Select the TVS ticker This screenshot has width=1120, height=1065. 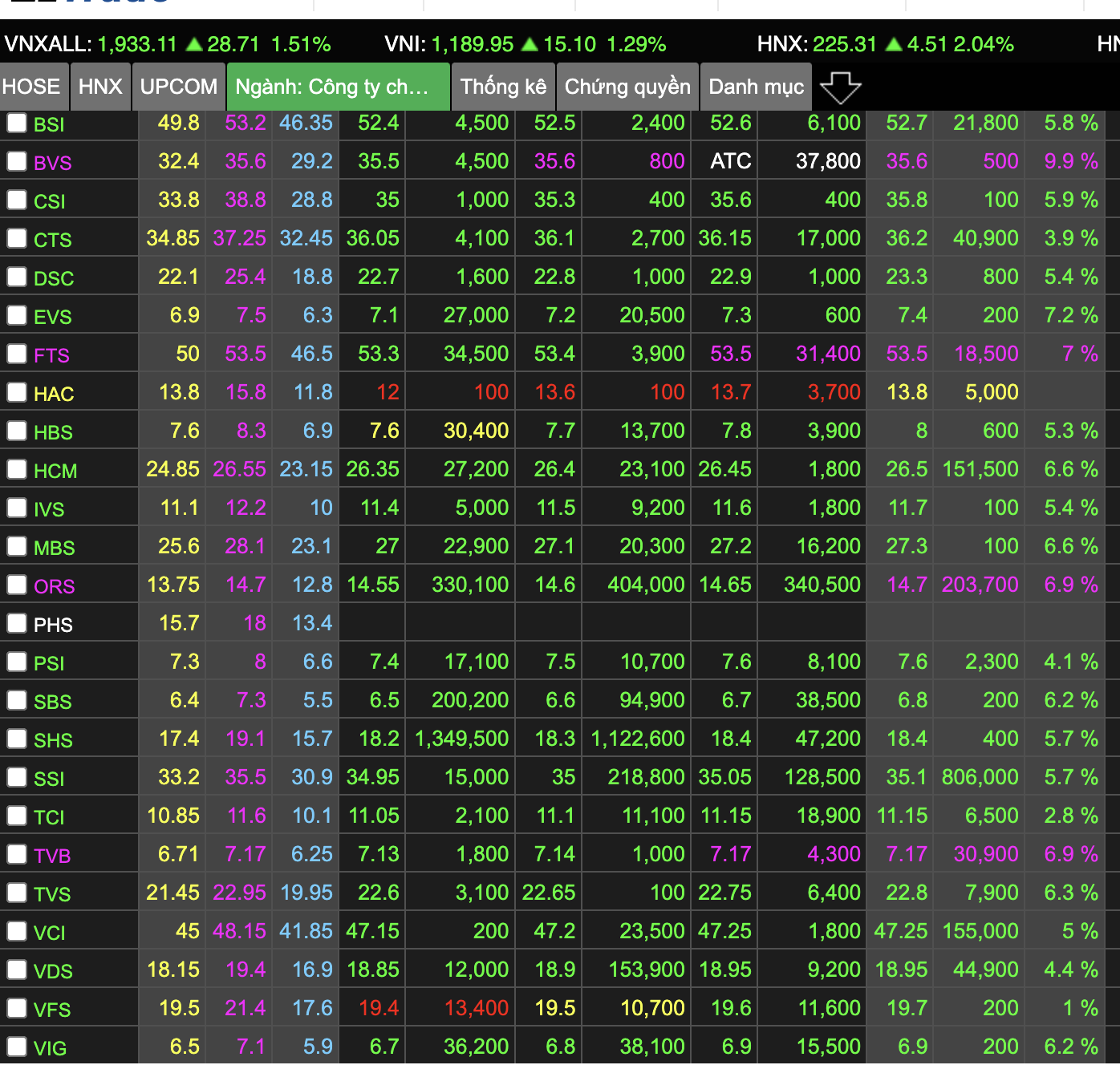click(52, 894)
